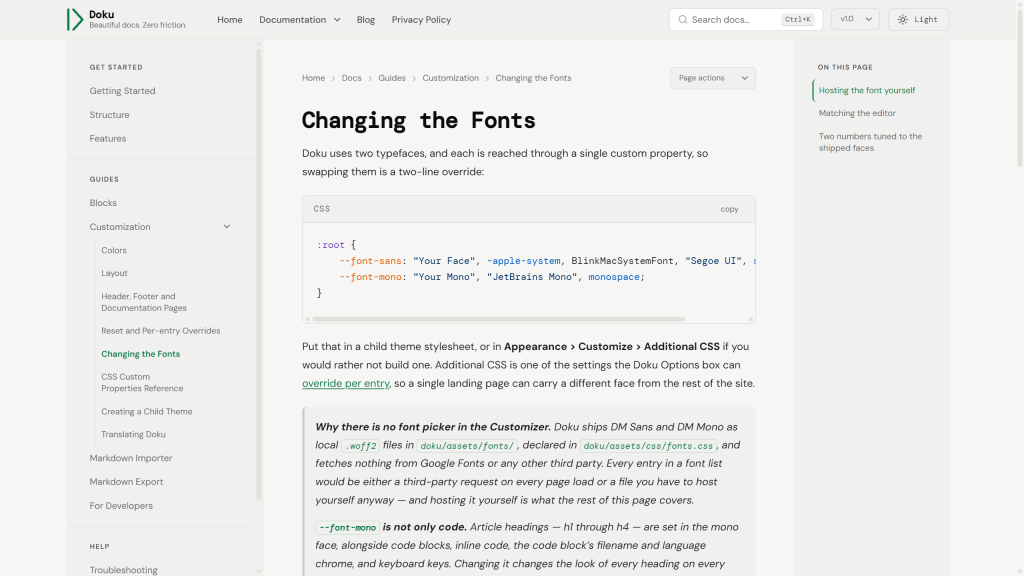Select Changing the Fonts in sidebar
The width and height of the screenshot is (1024, 576).
[x=140, y=354]
